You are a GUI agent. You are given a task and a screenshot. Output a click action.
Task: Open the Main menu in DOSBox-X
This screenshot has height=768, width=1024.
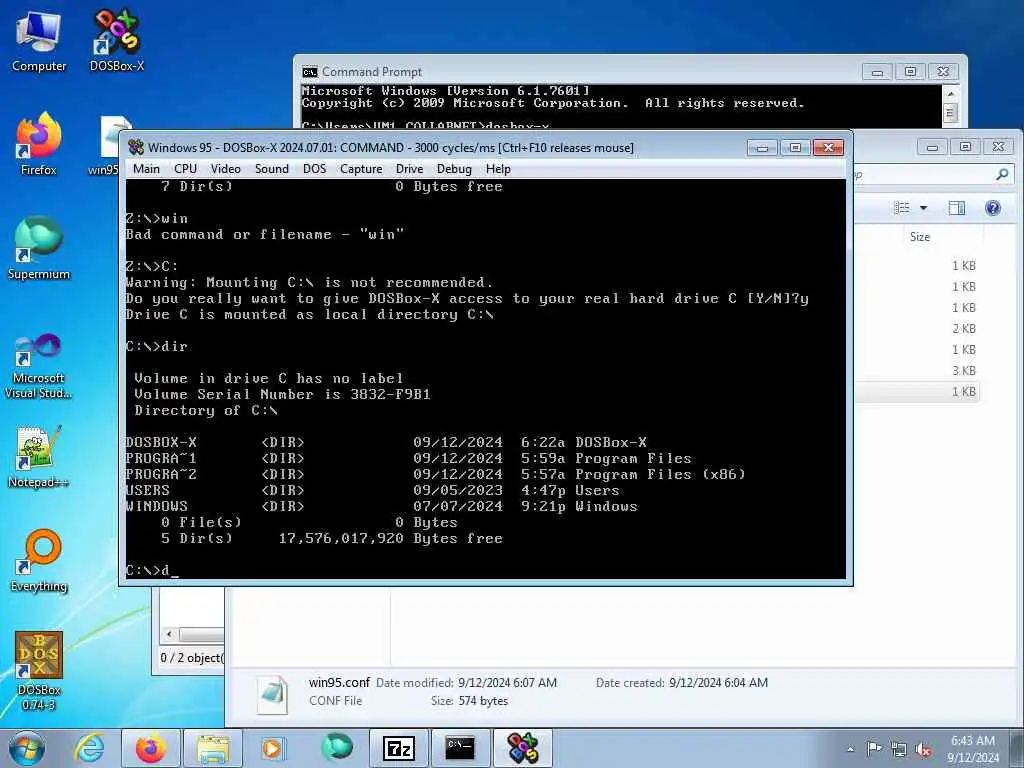point(146,168)
